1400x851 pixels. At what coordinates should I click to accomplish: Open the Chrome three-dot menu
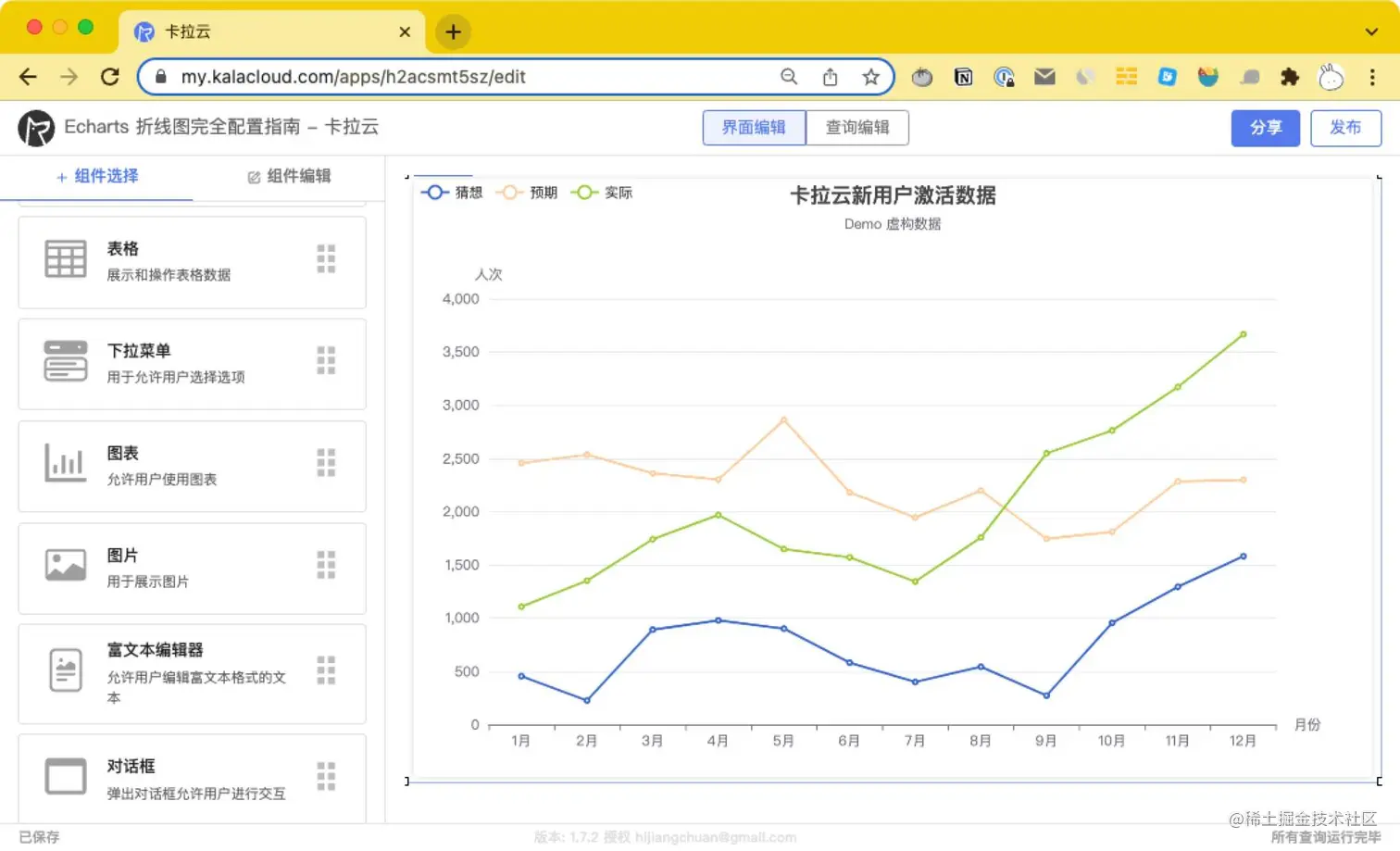pos(1372,77)
